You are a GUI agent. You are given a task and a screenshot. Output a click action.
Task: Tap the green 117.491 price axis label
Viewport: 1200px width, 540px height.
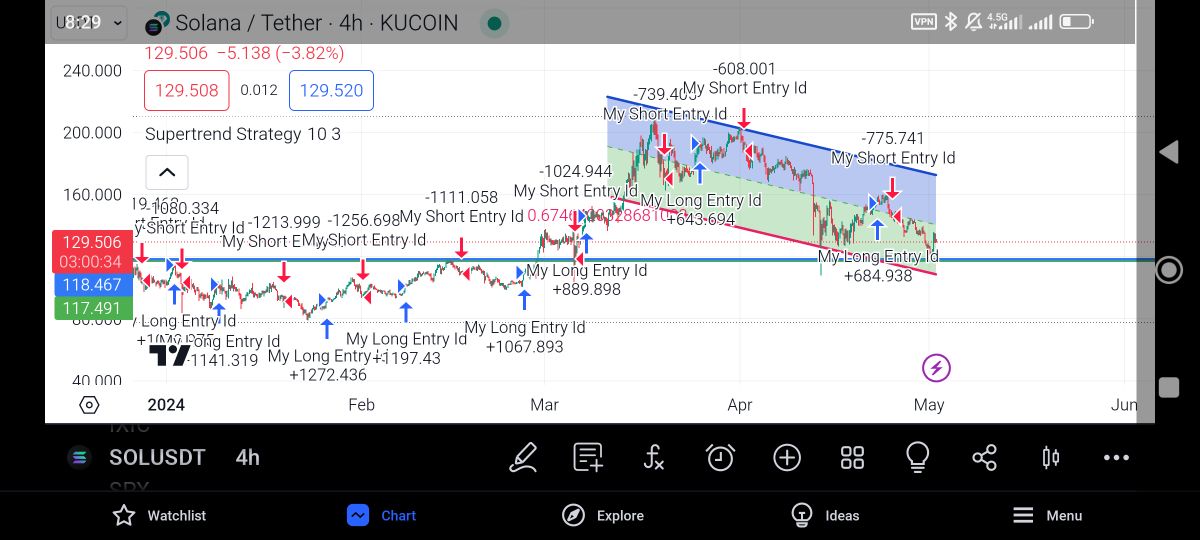tap(93, 309)
